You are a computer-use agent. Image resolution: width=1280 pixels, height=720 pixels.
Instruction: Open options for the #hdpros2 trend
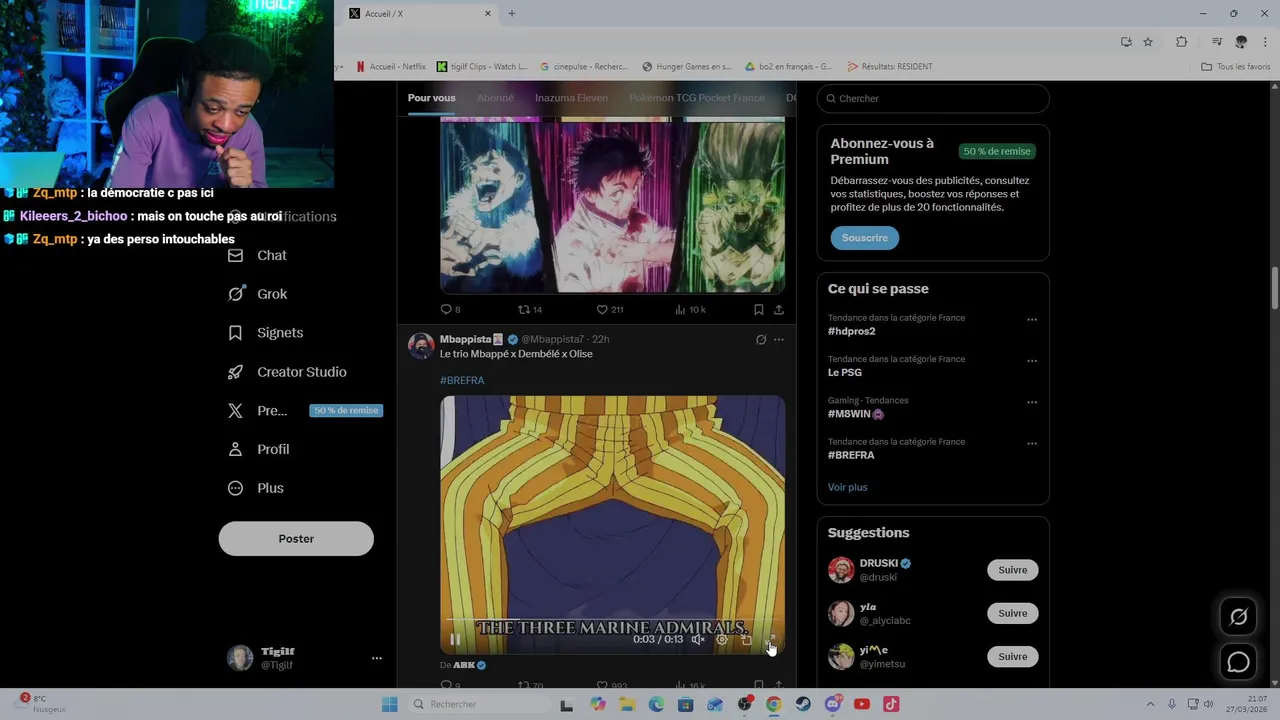click(x=1032, y=320)
